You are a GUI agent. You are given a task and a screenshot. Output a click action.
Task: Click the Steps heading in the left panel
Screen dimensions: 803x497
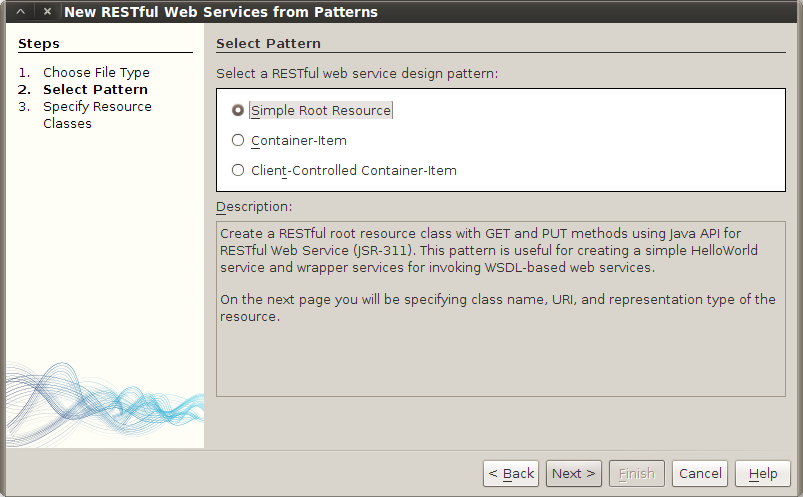39,44
